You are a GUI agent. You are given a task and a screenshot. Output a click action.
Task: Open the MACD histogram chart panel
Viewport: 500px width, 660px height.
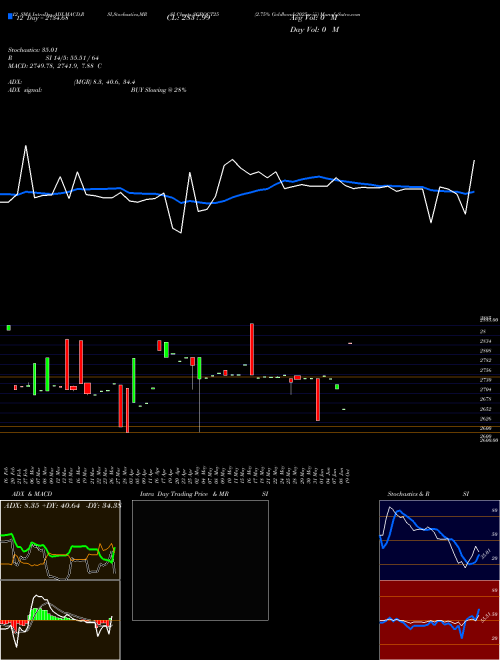click(60, 620)
